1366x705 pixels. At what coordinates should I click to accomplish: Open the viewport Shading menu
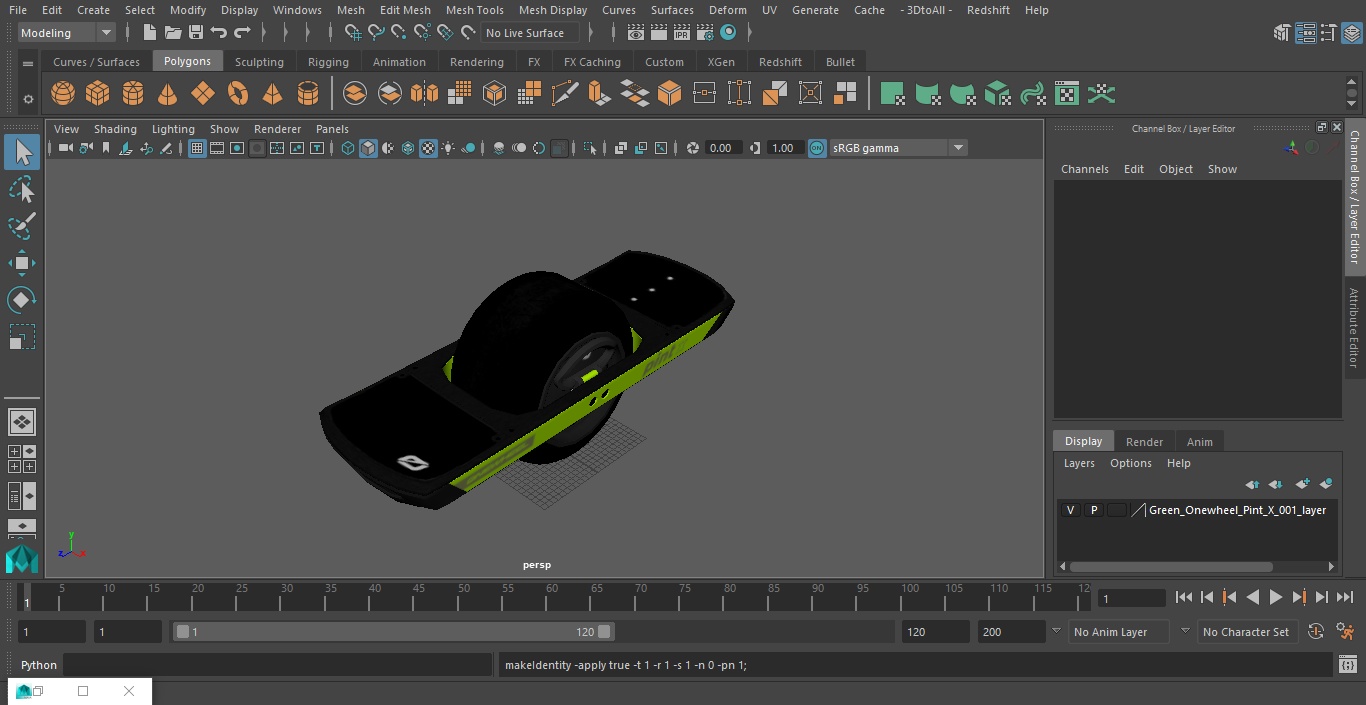pos(115,129)
